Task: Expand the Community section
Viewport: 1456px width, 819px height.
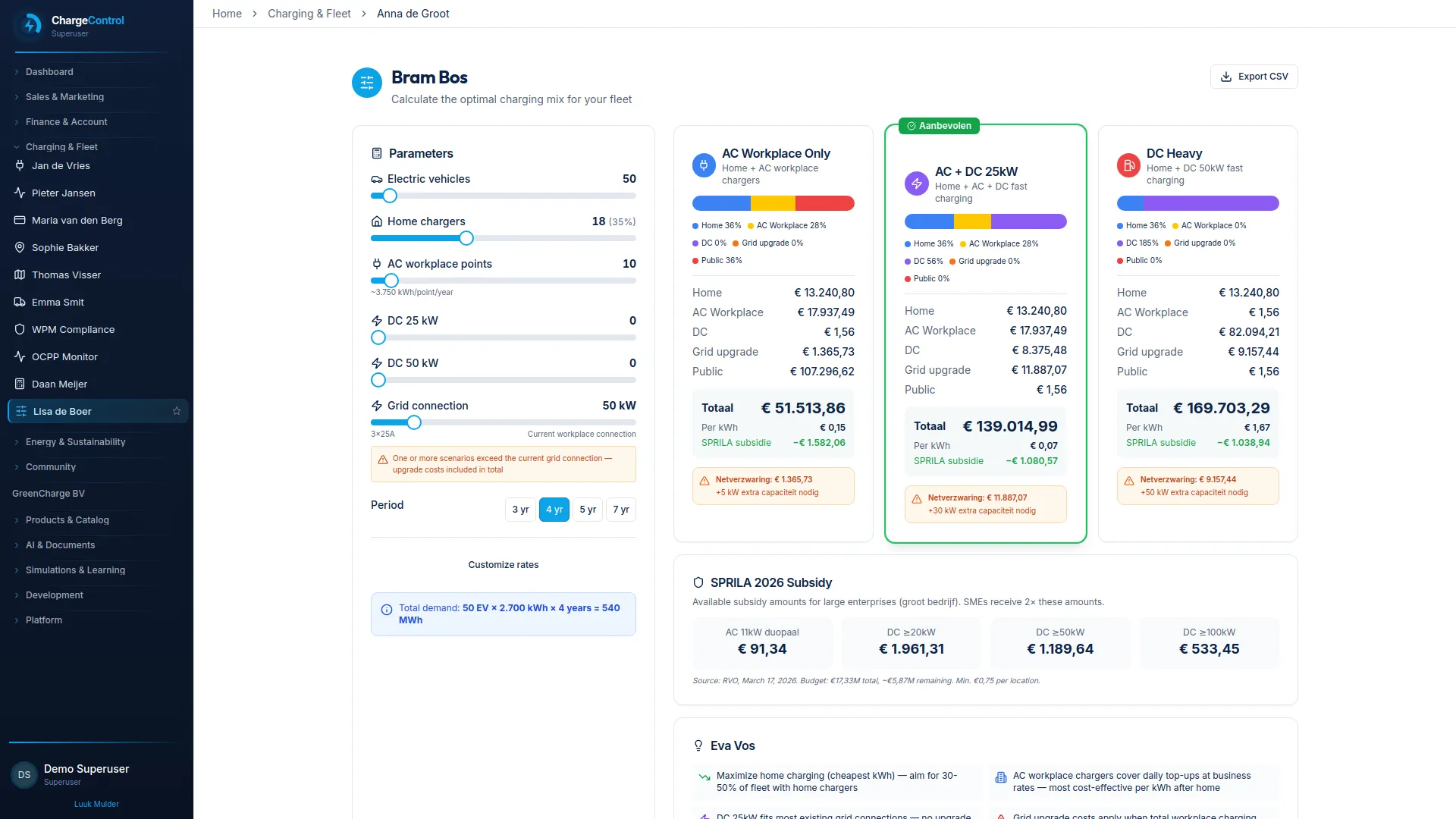Action: click(51, 467)
